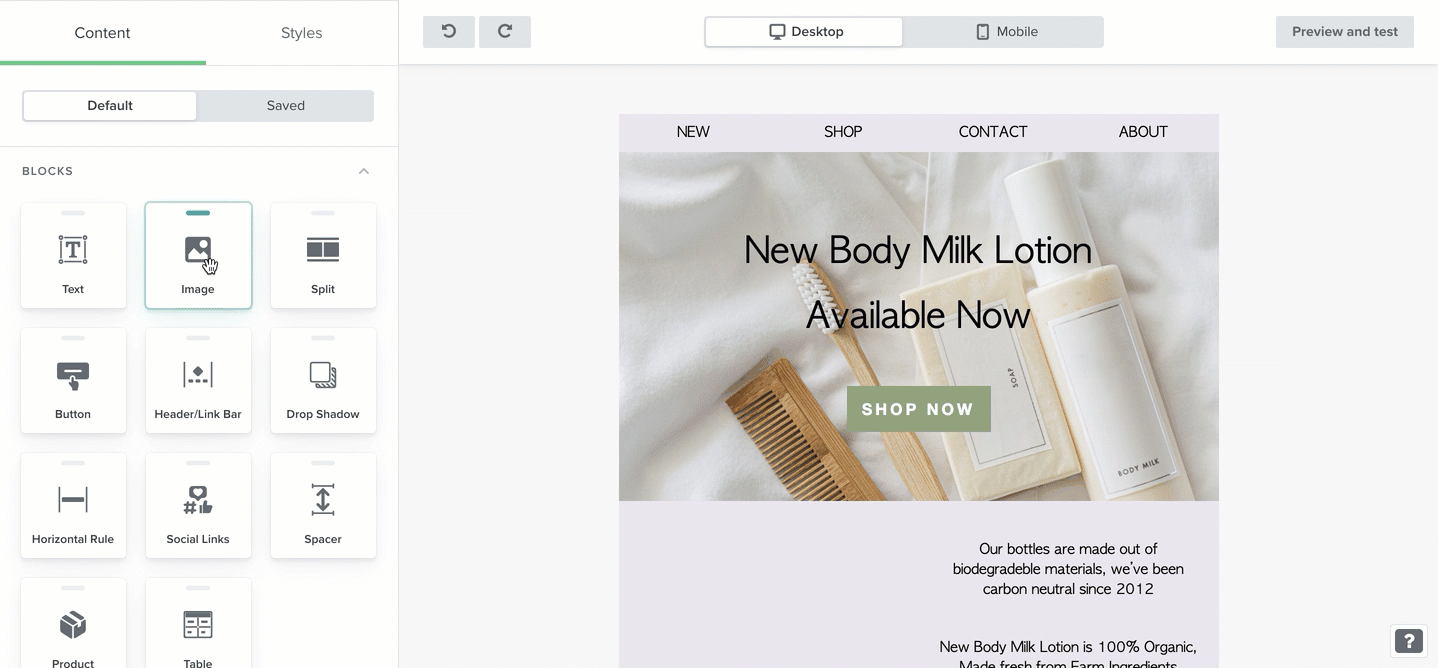Select the Text block icon
Image resolution: width=1438 pixels, height=668 pixels.
[73, 250]
